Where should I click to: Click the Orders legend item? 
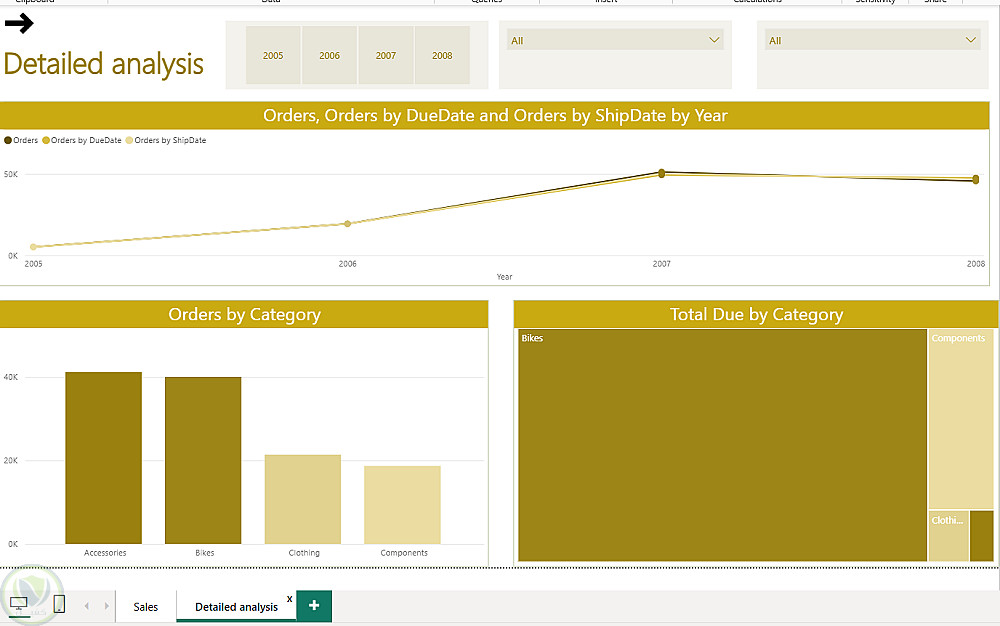(21, 140)
